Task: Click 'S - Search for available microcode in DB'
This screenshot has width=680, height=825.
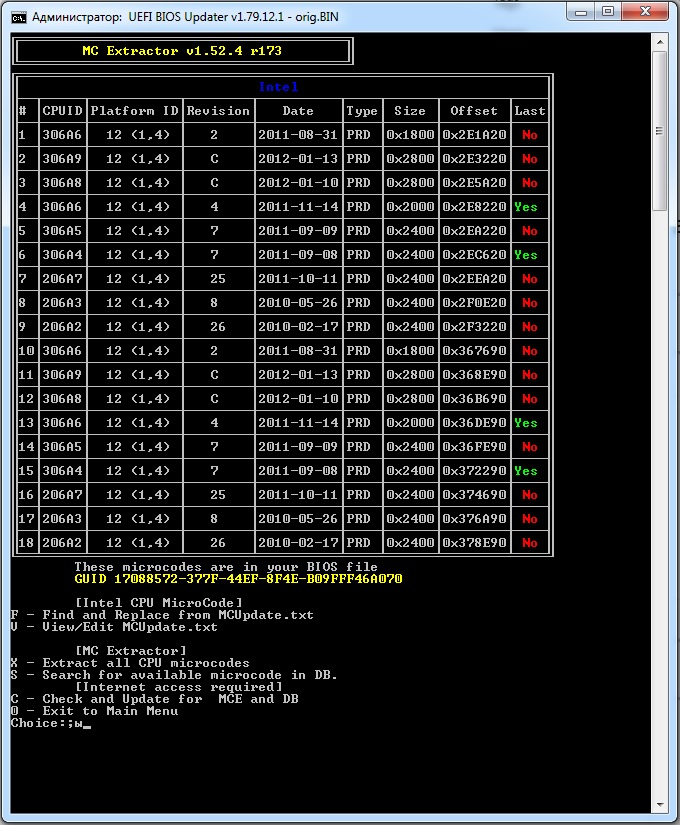Action: click(x=174, y=675)
